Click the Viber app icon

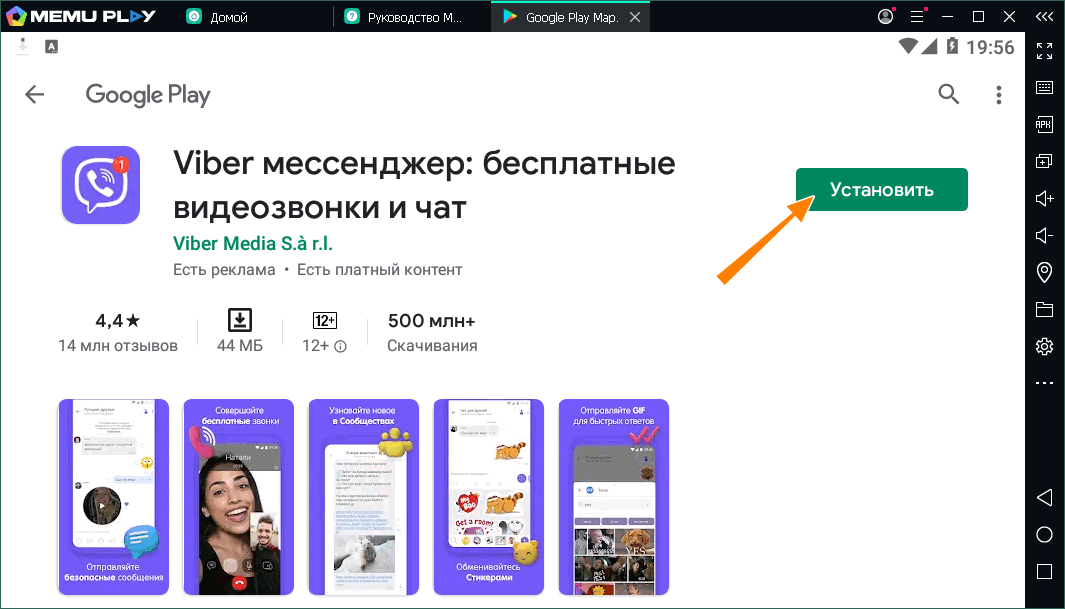coord(101,185)
